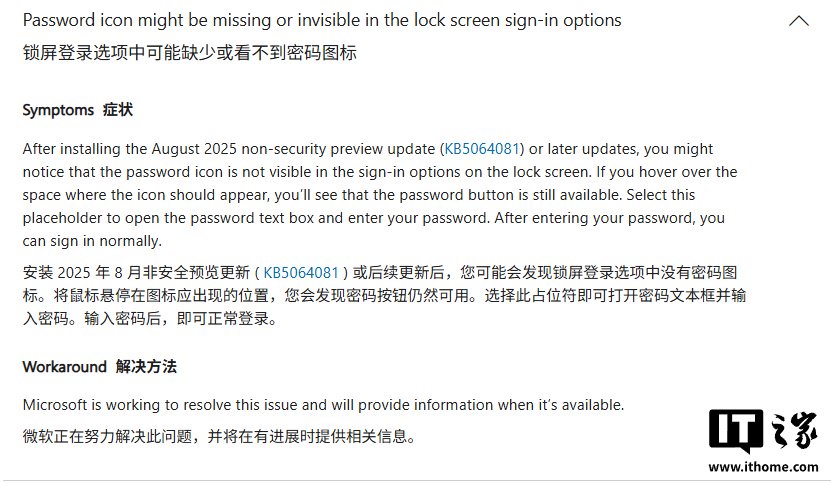Screen dimensions: 831x483
Task: Click the bold 解决方法 heading label
Action: pyautogui.click(x=146, y=367)
